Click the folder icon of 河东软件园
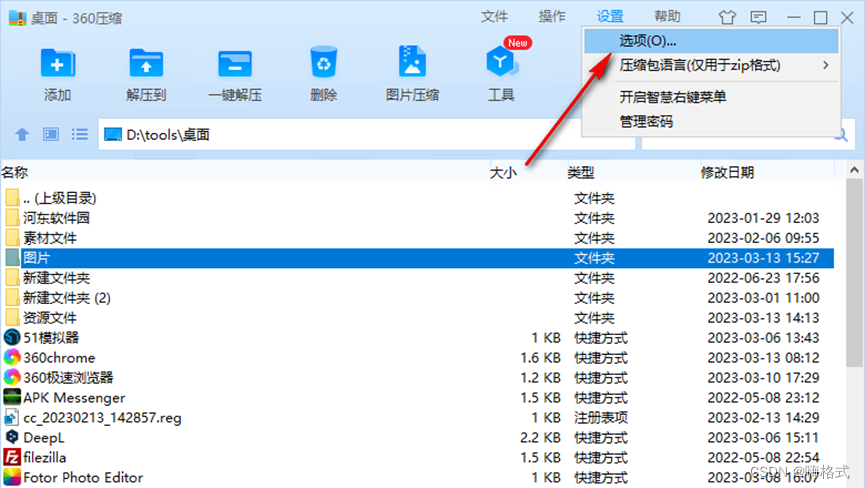This screenshot has height=488, width=865. tap(12, 218)
